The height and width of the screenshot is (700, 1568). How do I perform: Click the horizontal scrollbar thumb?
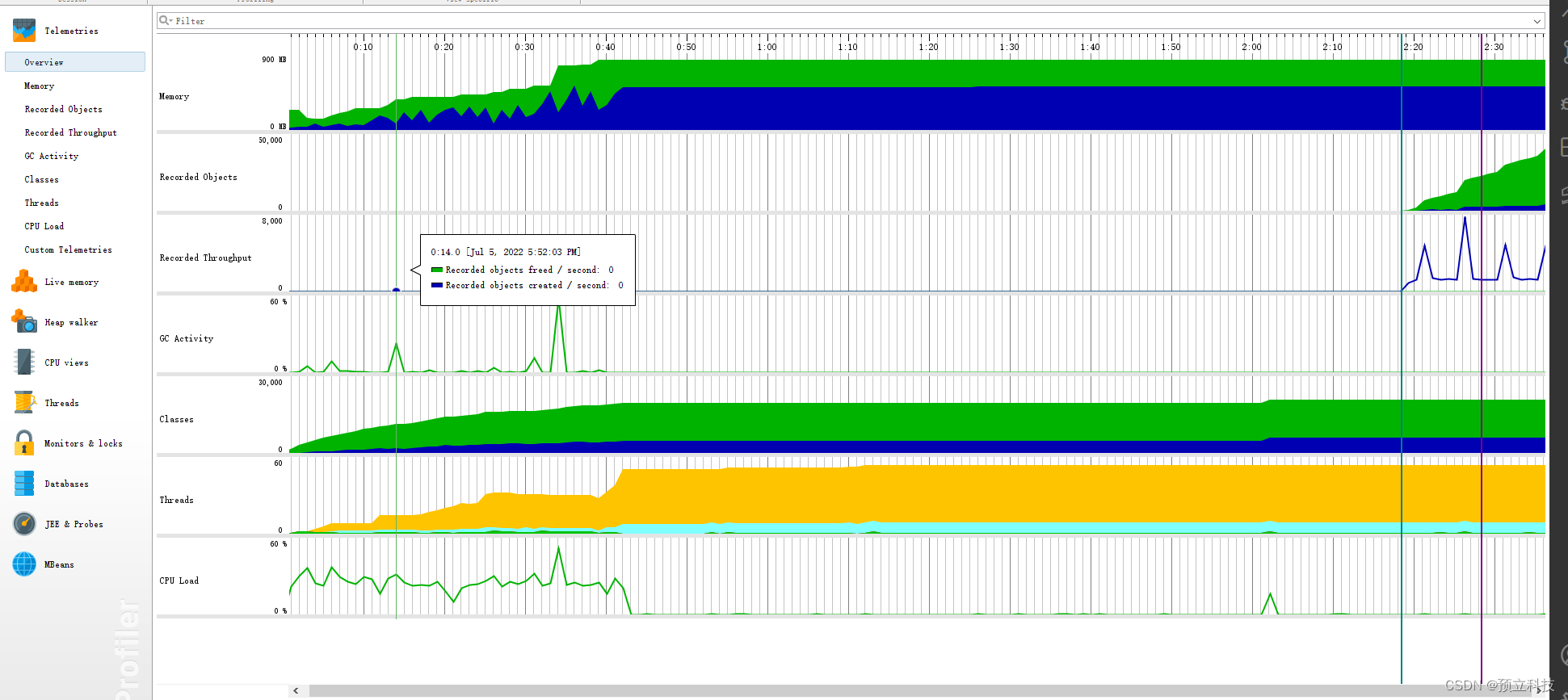921,690
